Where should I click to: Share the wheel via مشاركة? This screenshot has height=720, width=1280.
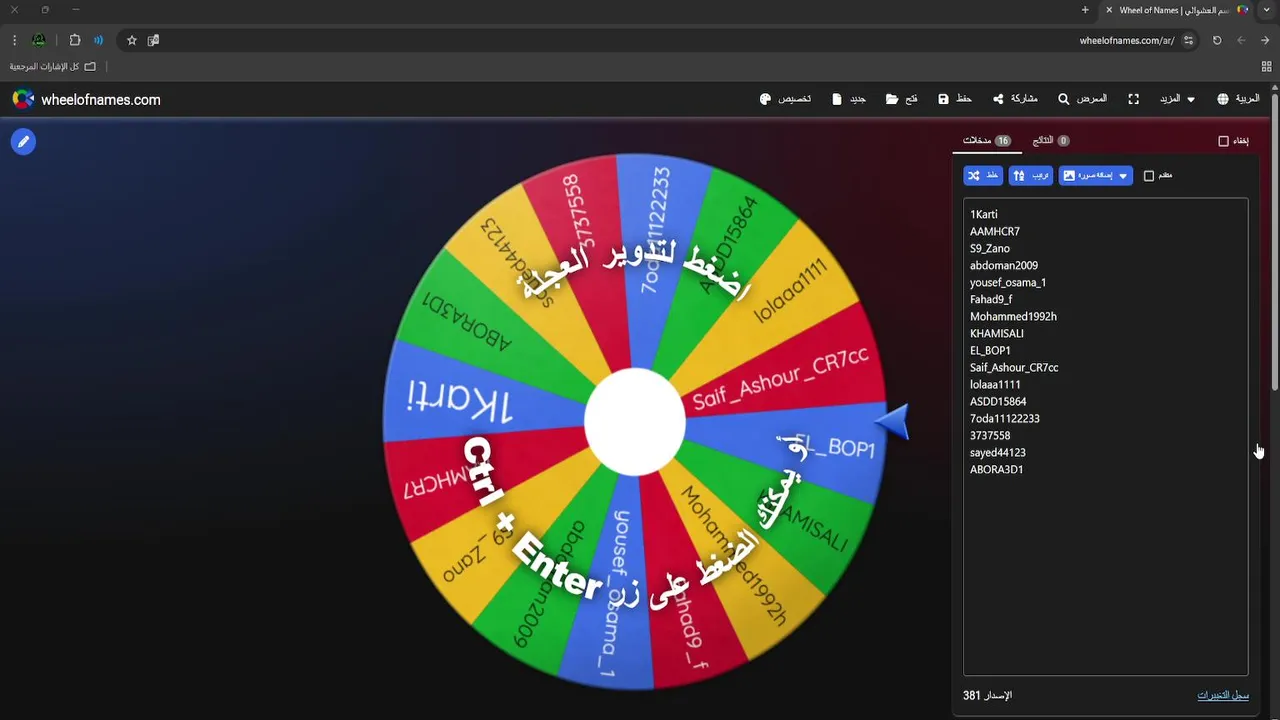tap(1015, 99)
